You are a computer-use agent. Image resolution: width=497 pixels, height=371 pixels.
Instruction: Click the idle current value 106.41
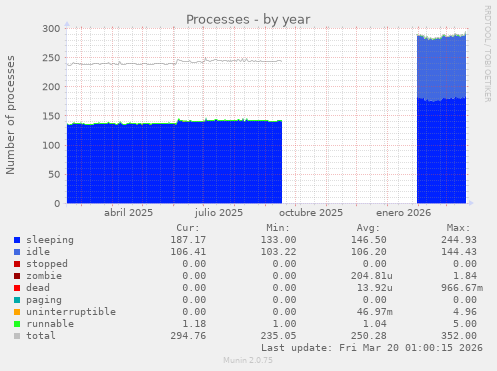(188, 252)
